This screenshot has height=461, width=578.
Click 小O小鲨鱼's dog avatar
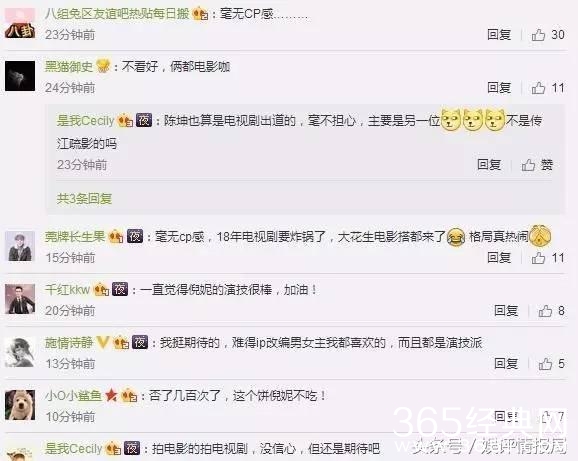point(20,405)
